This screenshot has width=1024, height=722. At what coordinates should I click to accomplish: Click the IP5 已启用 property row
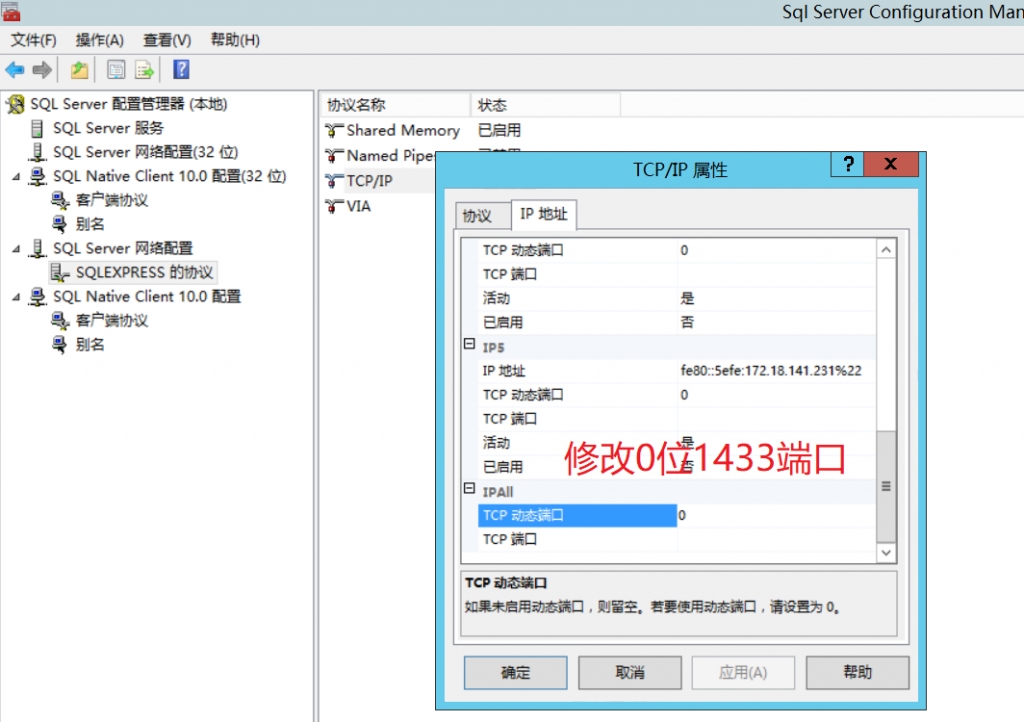[x=677, y=467]
